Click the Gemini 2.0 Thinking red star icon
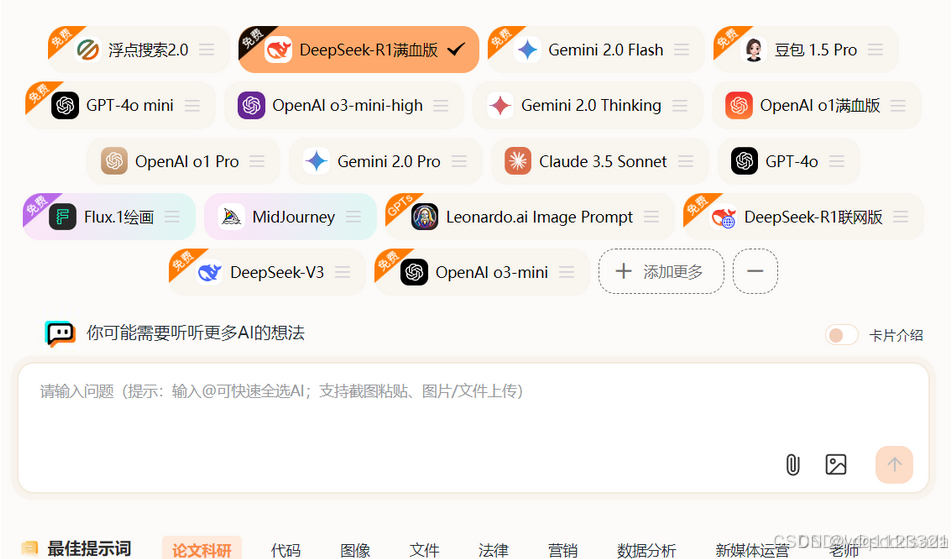 click(x=500, y=106)
